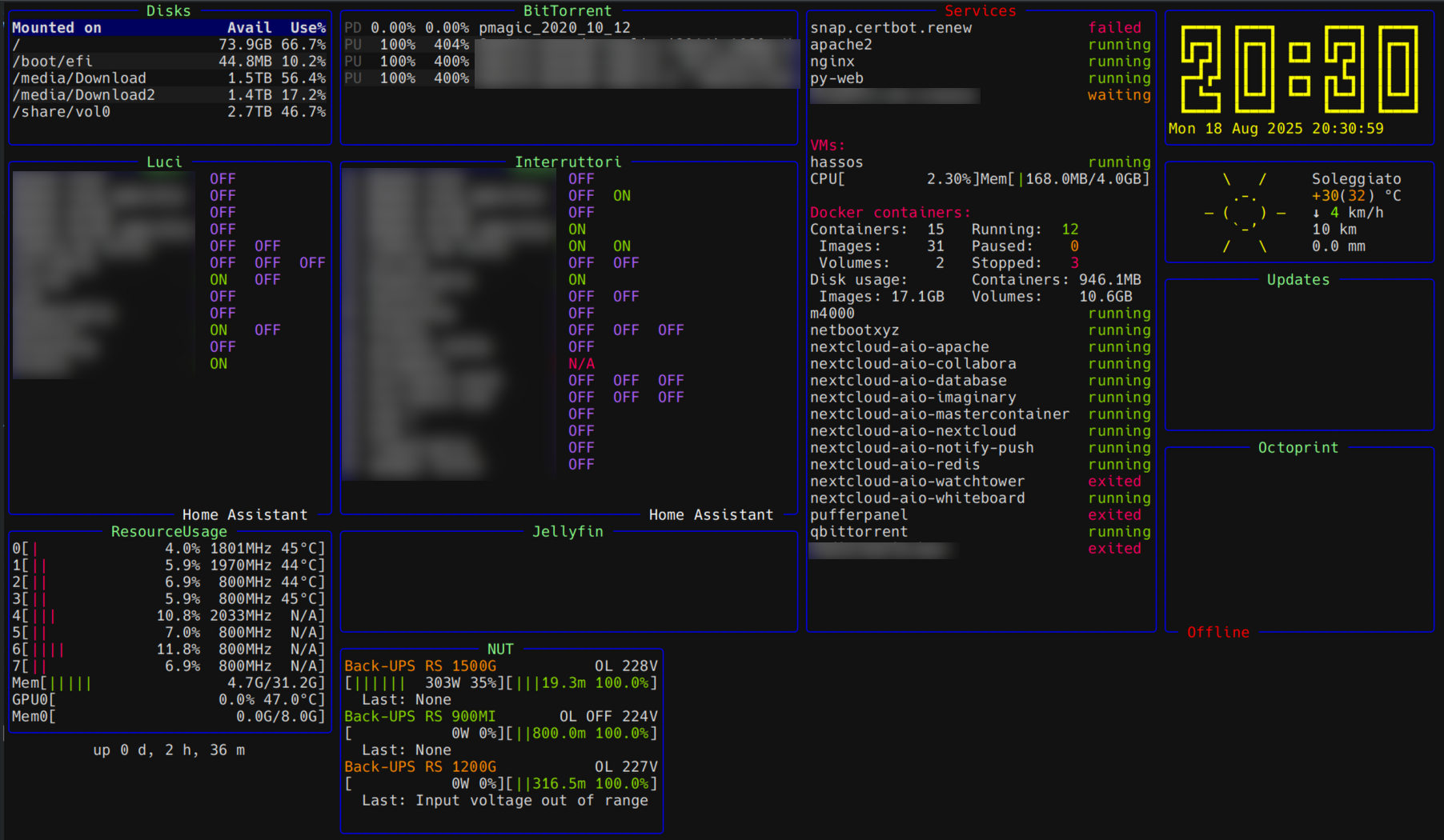Click the Jellyfin panel title
Screen dimensions: 1444x840
pyautogui.click(x=568, y=532)
